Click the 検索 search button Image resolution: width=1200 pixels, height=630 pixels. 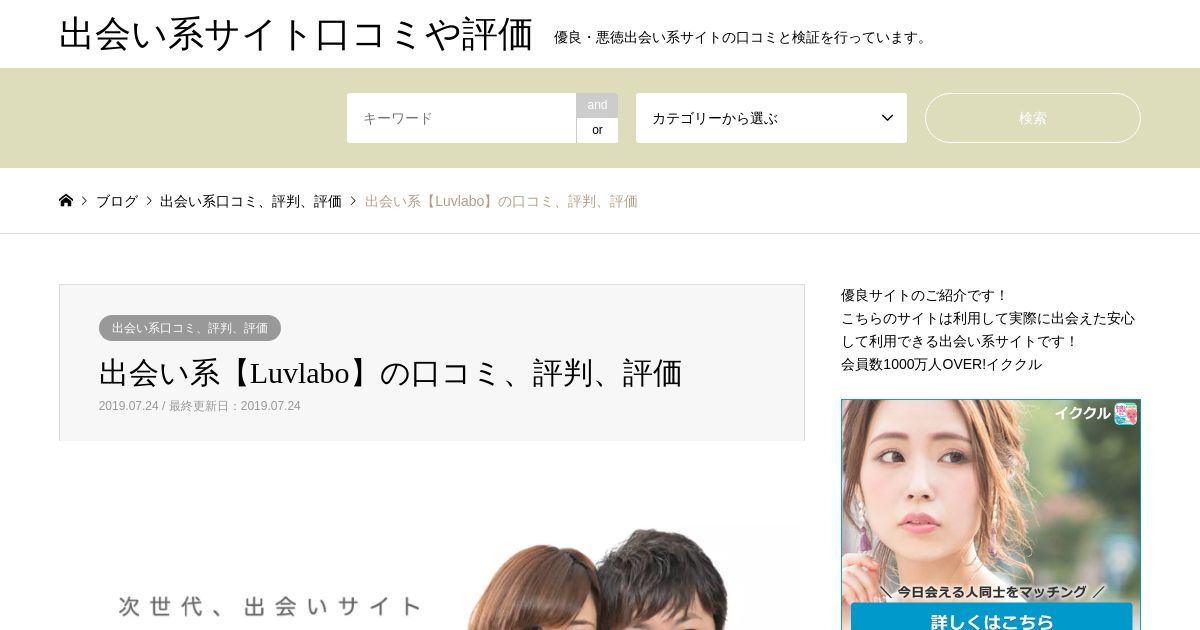tap(1033, 118)
